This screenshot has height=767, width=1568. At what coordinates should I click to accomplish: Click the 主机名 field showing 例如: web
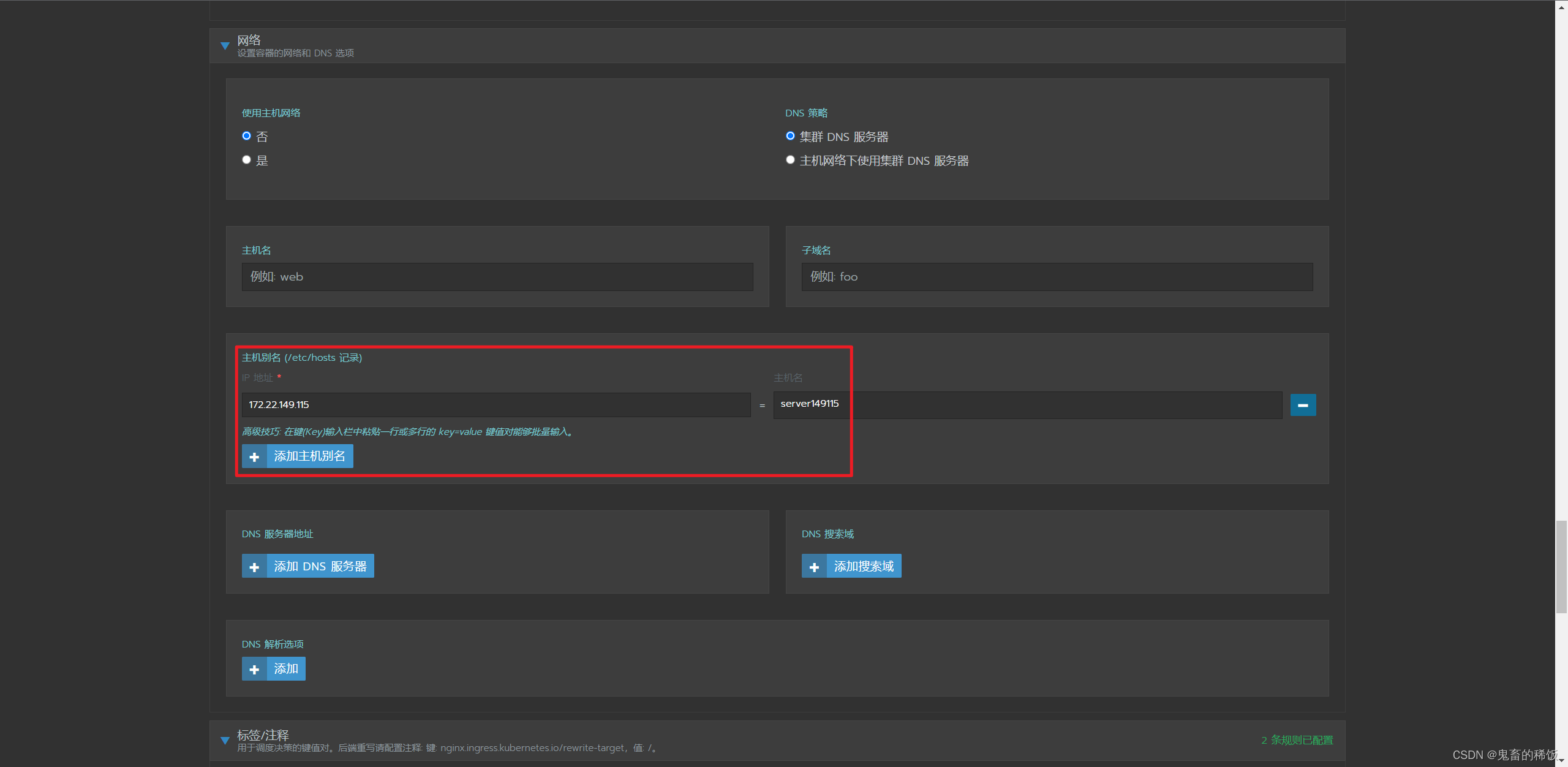496,276
